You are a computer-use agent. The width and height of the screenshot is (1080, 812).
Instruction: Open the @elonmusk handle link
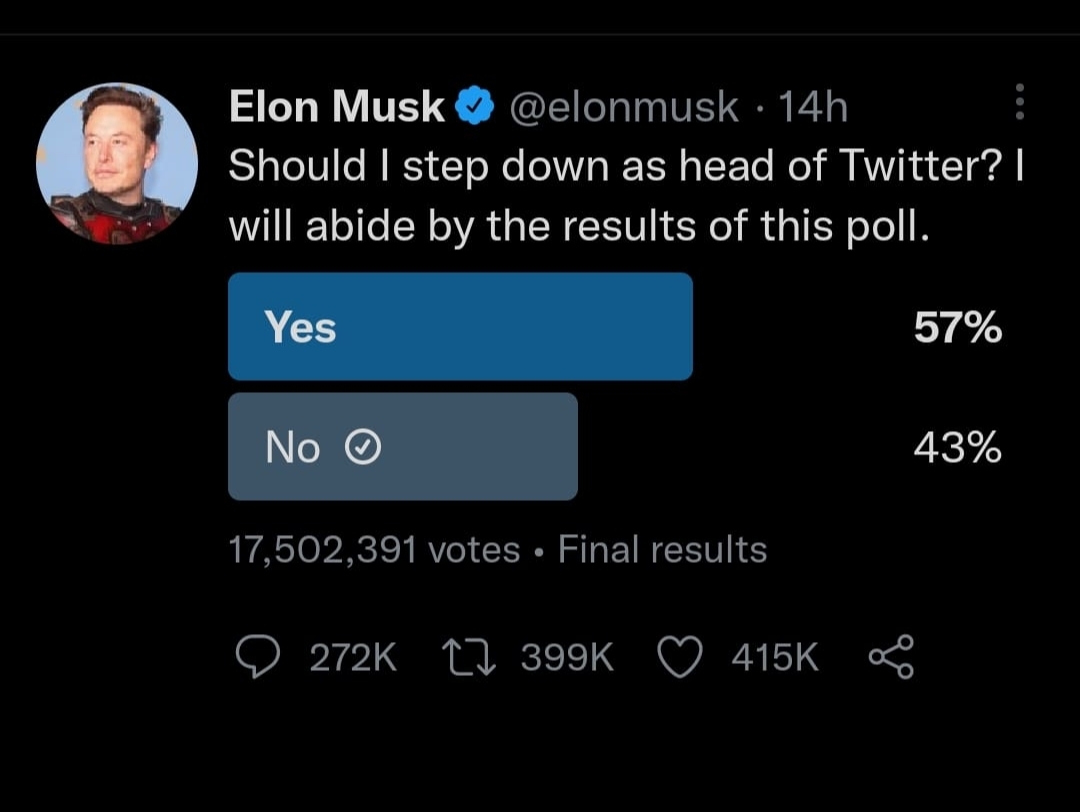pyautogui.click(x=625, y=106)
